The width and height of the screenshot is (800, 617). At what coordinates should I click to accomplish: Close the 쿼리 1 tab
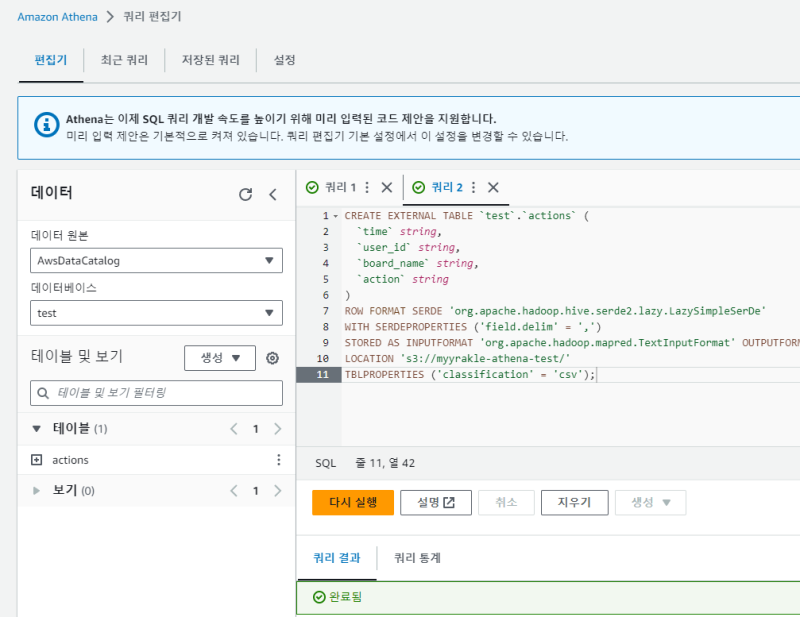pyautogui.click(x=387, y=187)
